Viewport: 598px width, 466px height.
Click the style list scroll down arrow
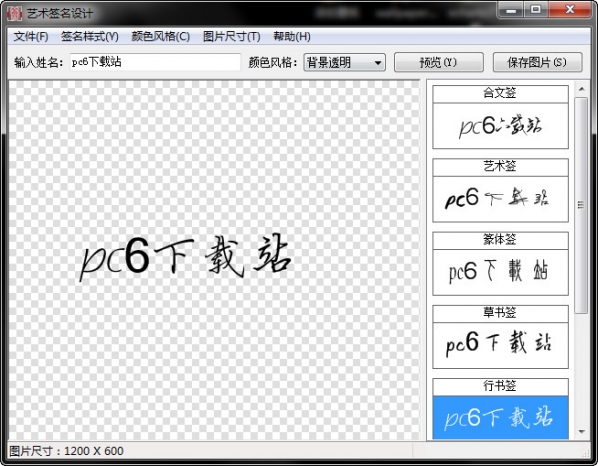click(582, 432)
